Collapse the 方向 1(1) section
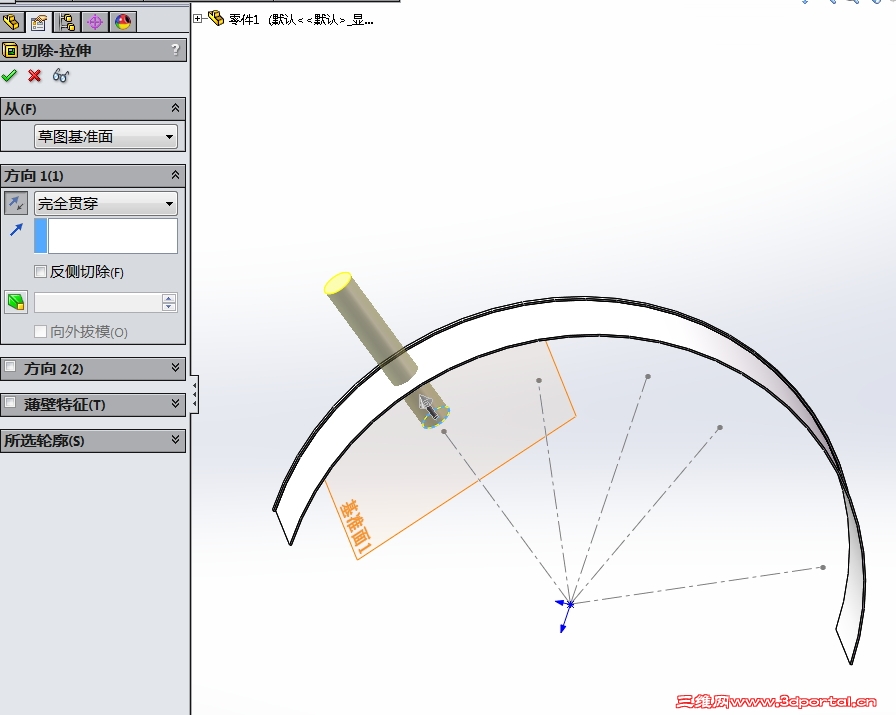 pyautogui.click(x=175, y=175)
